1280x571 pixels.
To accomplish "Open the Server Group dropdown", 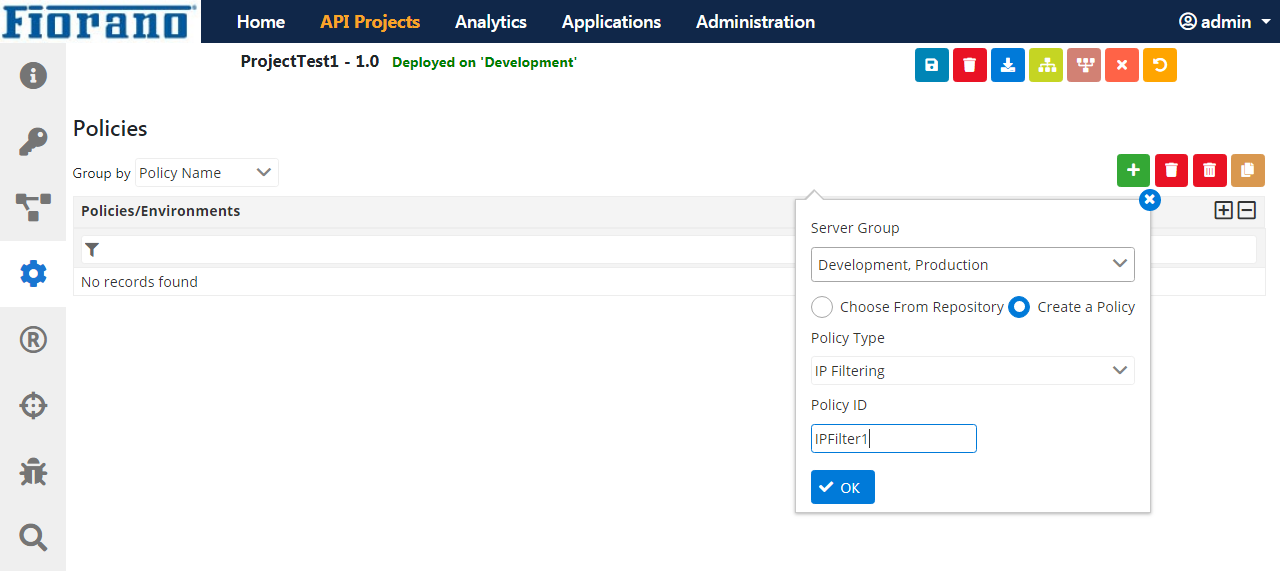I will 973,265.
